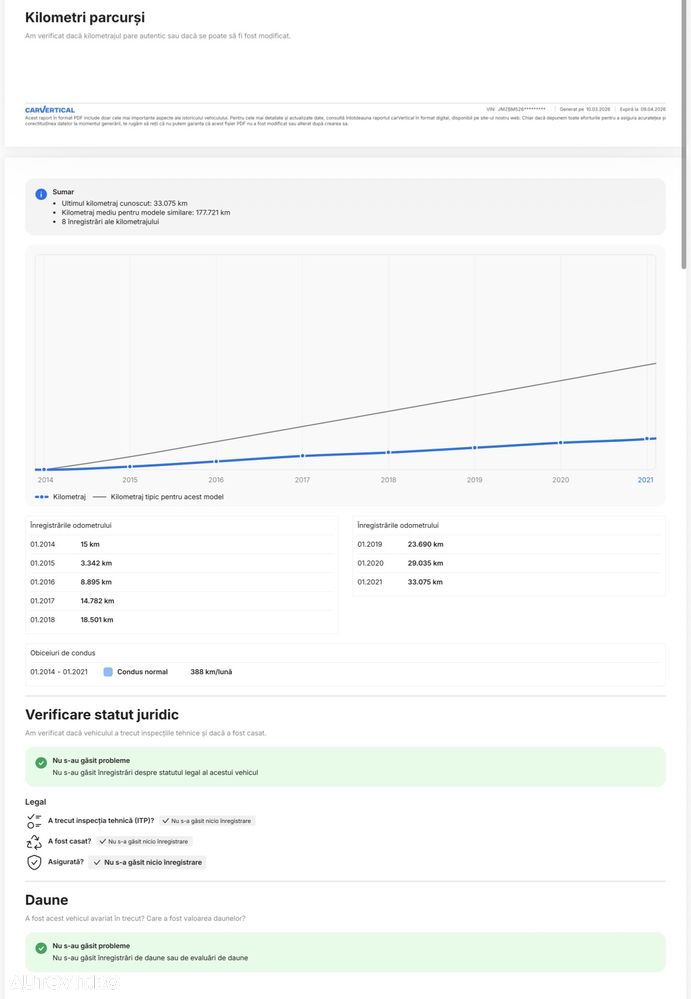Click ITP badge 'Nu s-a găsit nicio înregistrare'
This screenshot has height=999, width=691.
[206, 821]
